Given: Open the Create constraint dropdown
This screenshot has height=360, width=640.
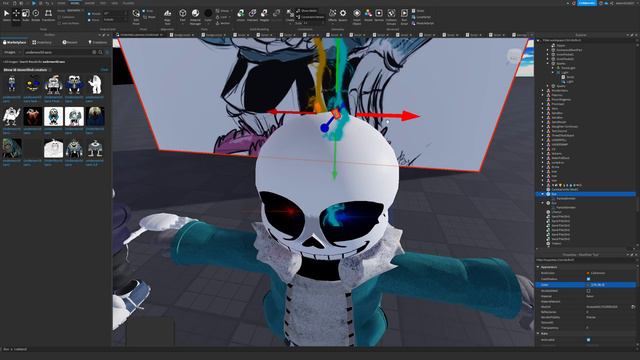Looking at the screenshot, I should click(x=290, y=17).
